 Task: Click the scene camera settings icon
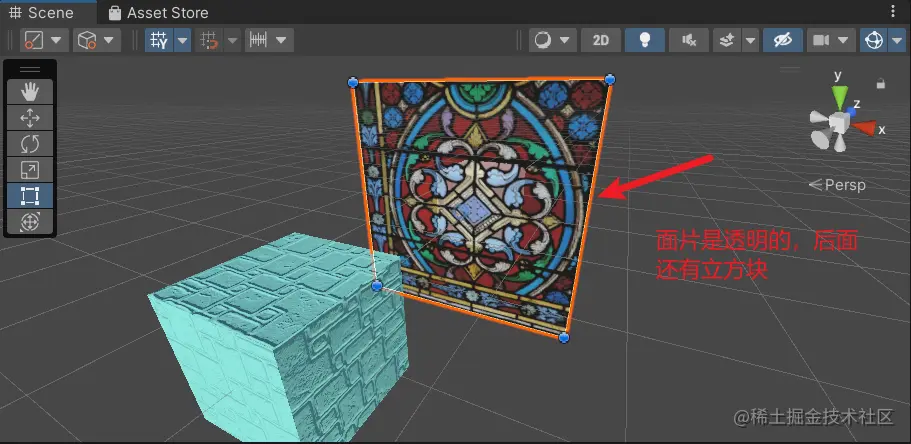tap(821, 40)
